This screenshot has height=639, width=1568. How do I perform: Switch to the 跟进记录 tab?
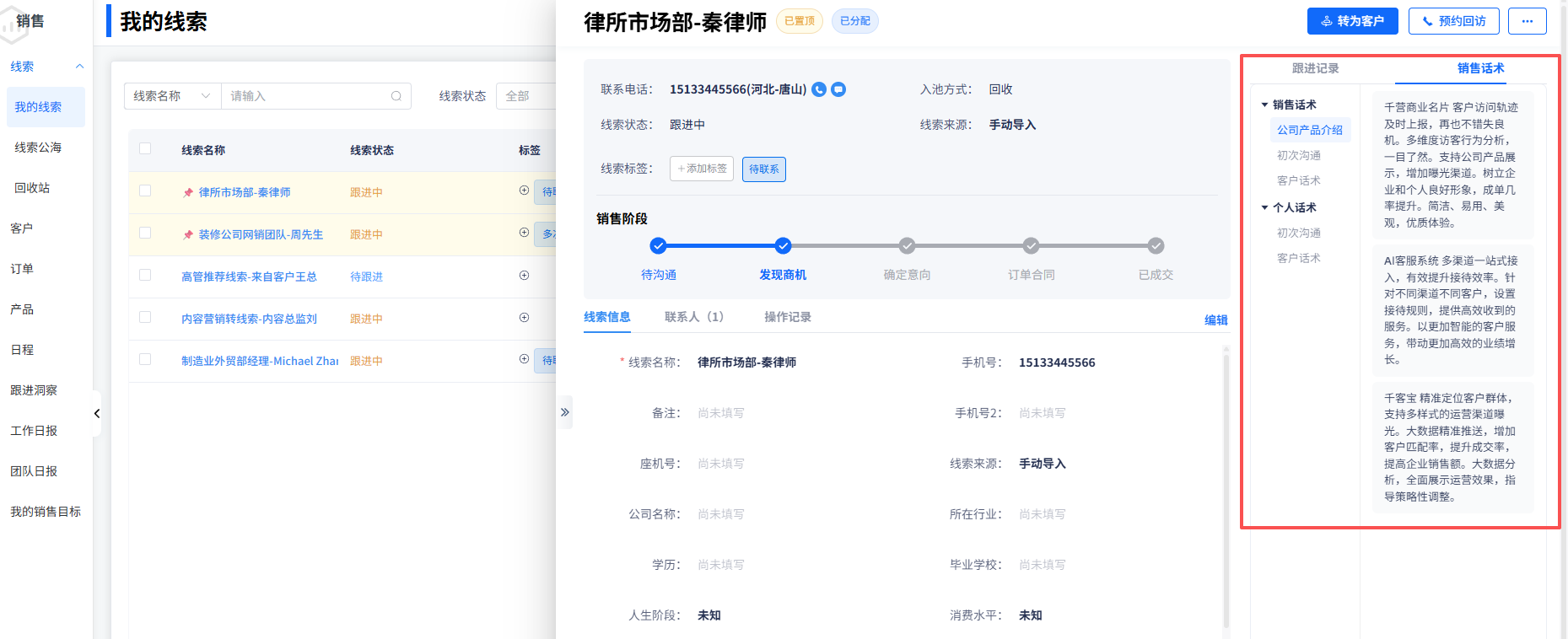pos(1315,68)
